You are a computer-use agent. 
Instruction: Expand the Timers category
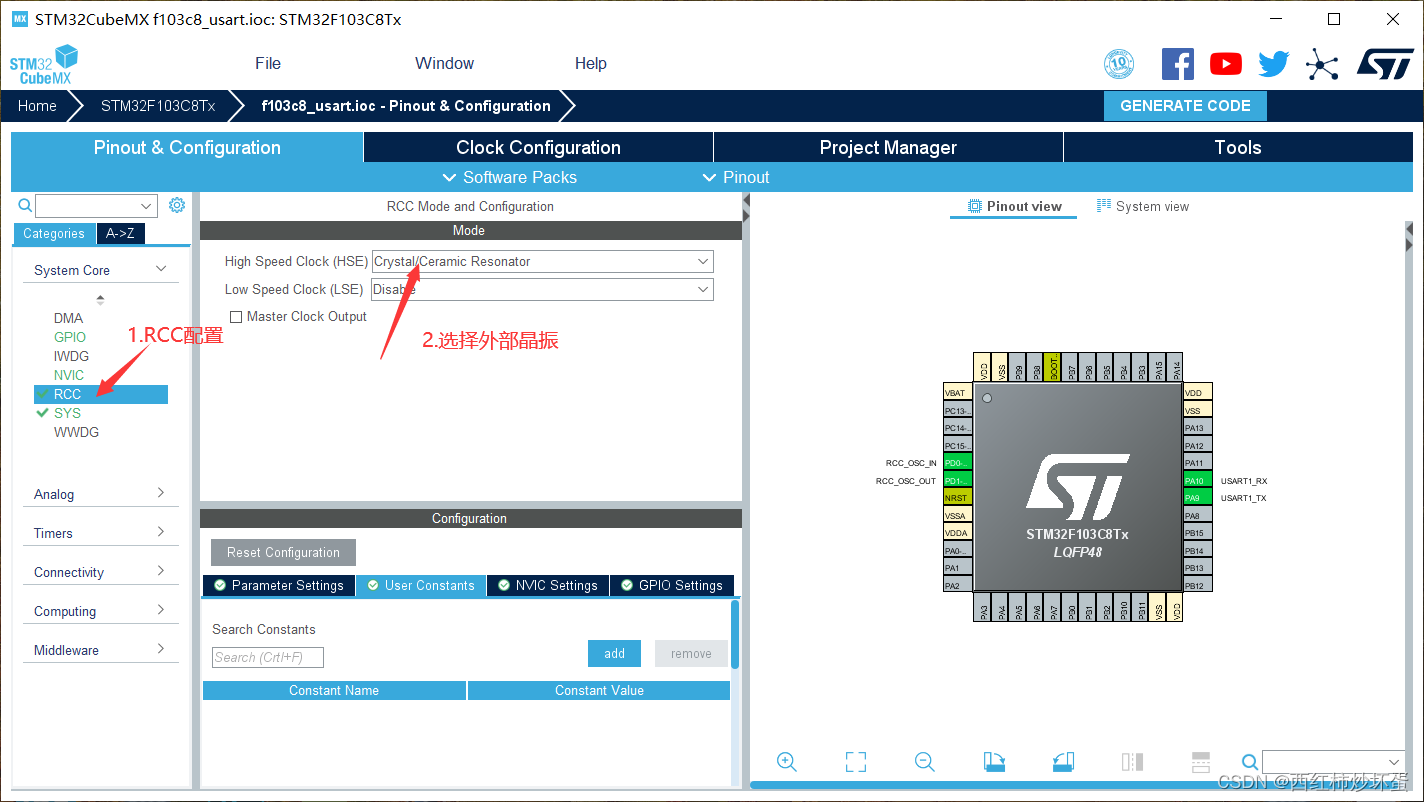(x=101, y=533)
